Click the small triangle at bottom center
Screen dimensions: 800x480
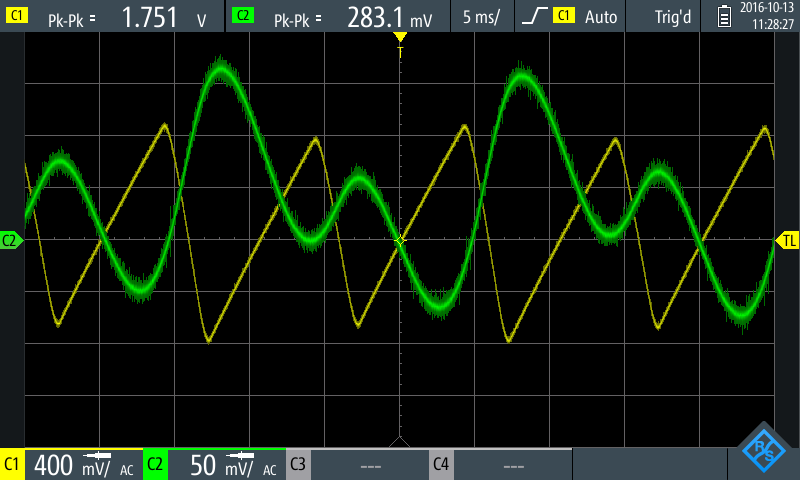[400, 441]
